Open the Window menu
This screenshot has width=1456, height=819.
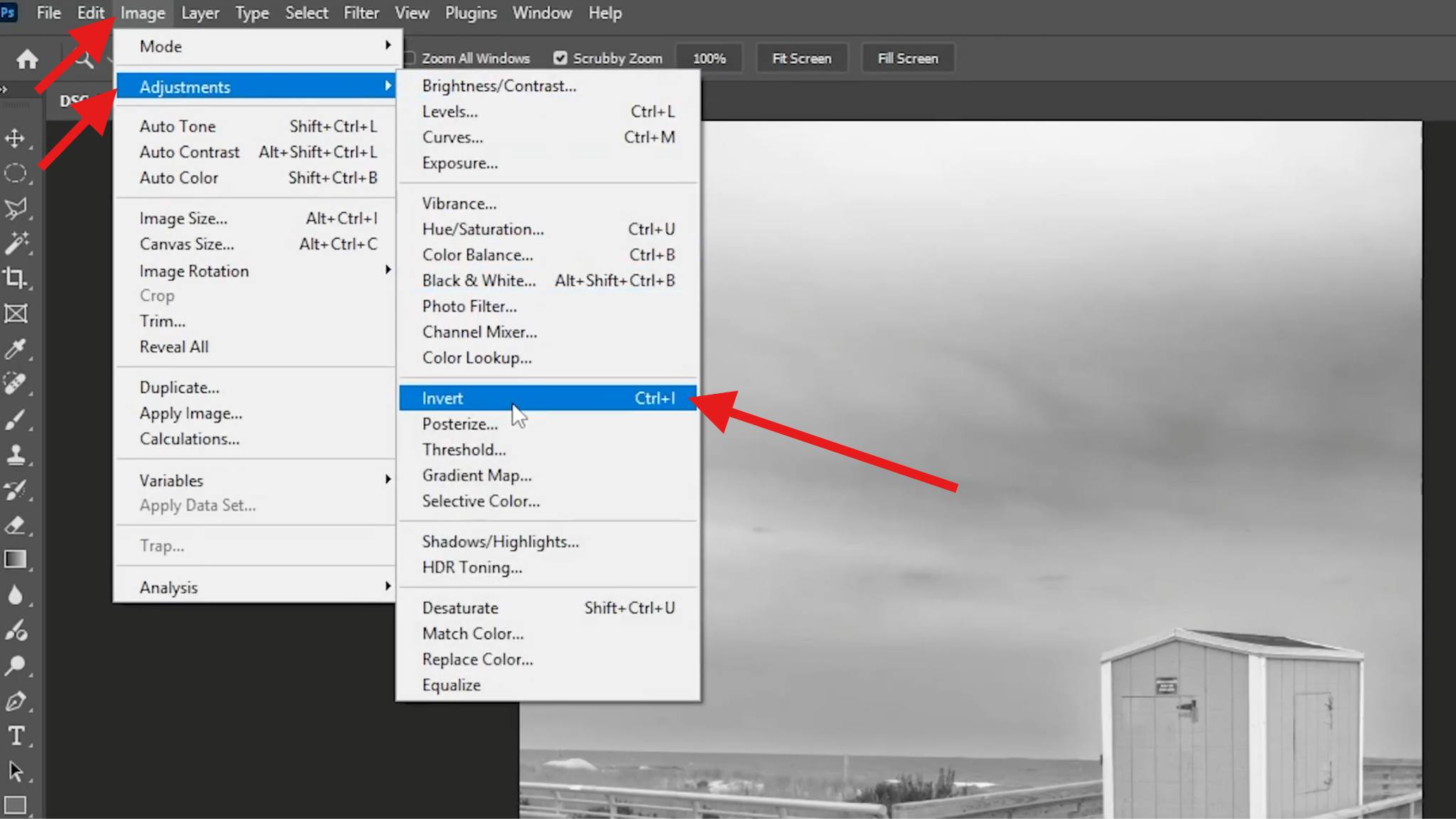pyautogui.click(x=542, y=13)
